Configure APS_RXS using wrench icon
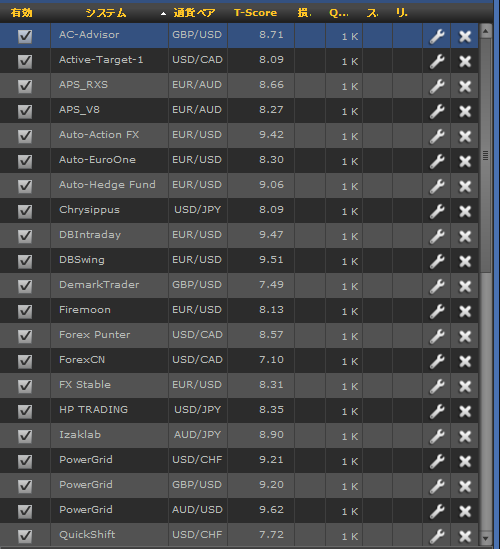The width and height of the screenshot is (500, 549). [437, 86]
